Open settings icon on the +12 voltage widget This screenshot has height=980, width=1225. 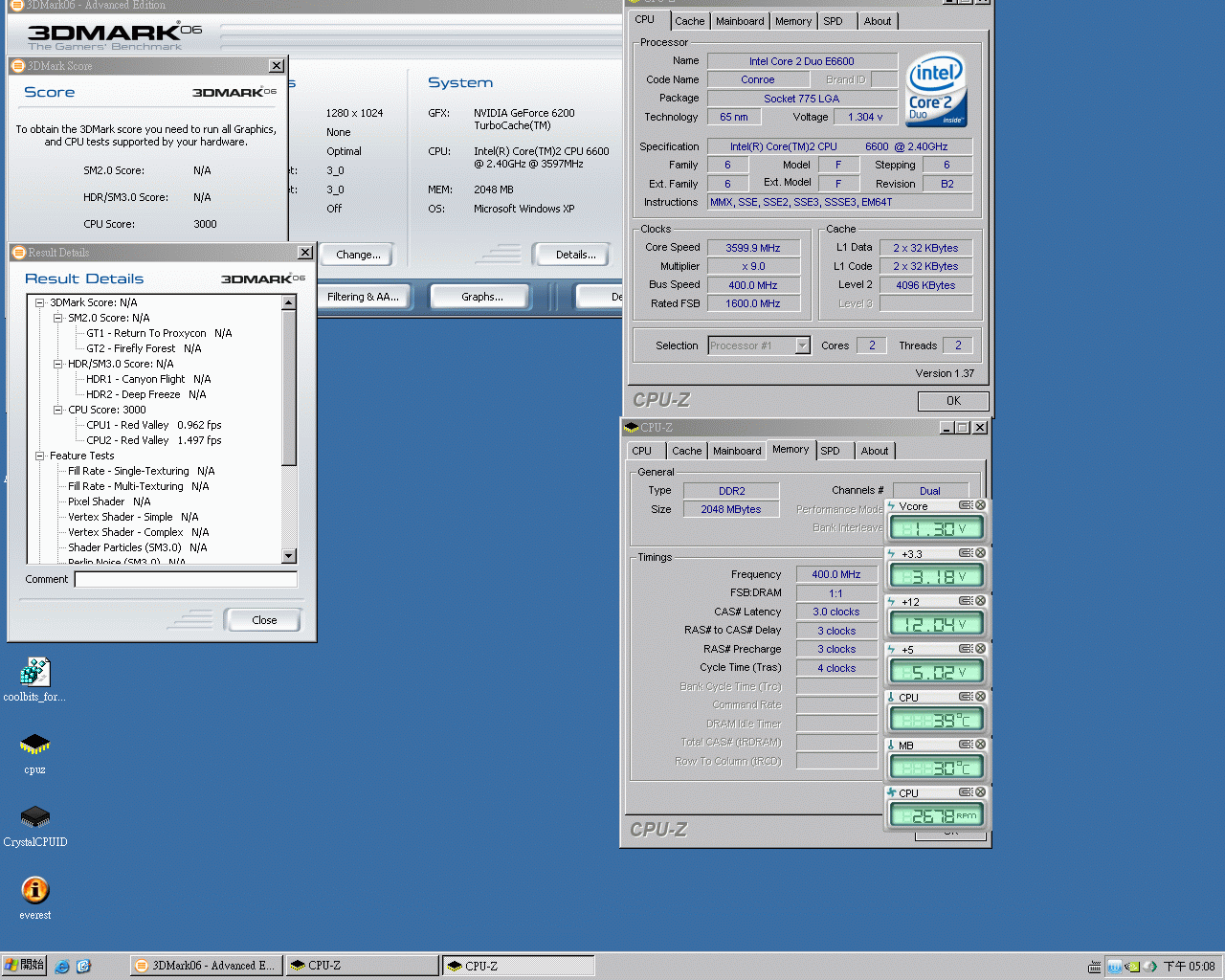point(966,601)
